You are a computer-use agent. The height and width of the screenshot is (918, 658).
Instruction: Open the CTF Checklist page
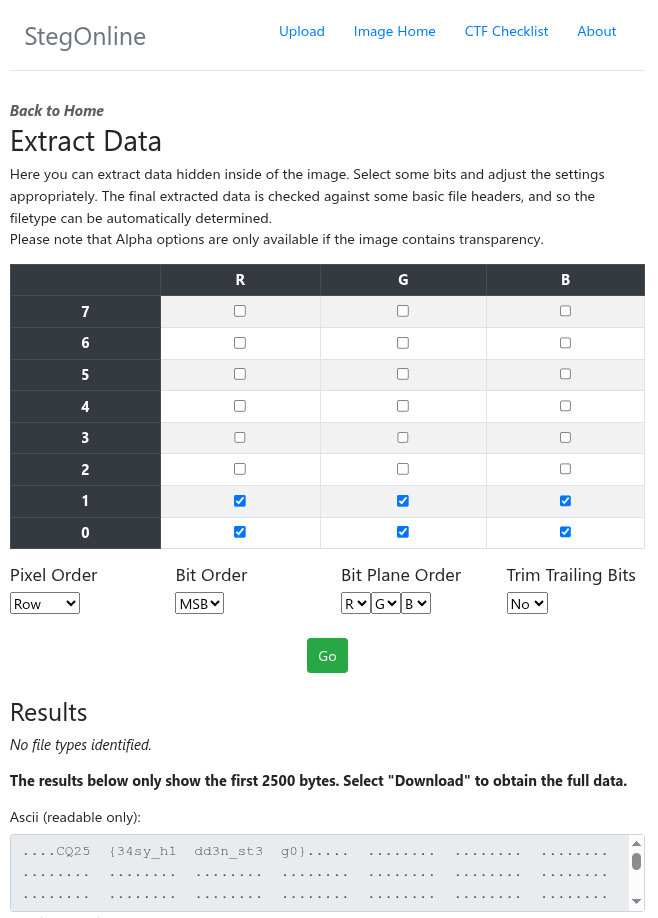(506, 31)
